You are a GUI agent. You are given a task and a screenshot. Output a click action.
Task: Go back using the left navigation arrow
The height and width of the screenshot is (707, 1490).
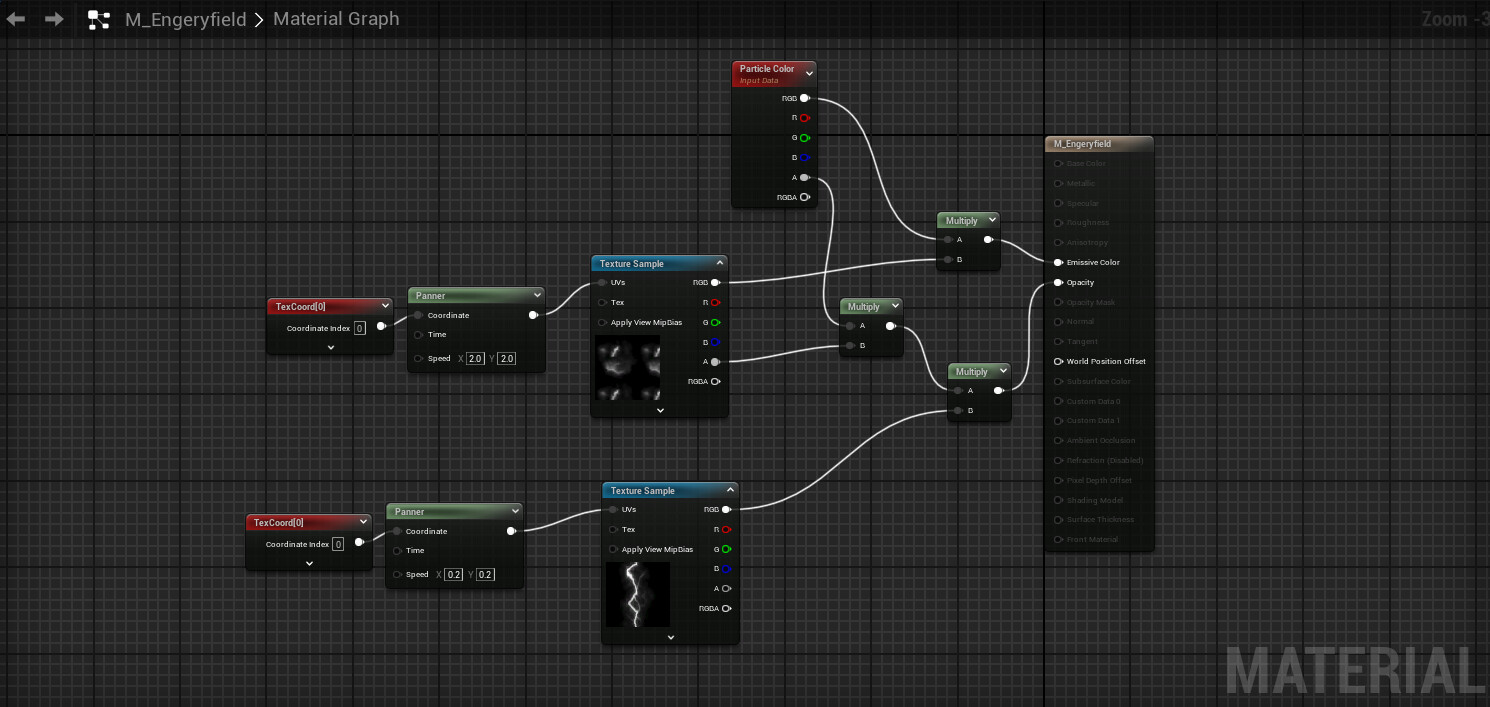(16, 19)
